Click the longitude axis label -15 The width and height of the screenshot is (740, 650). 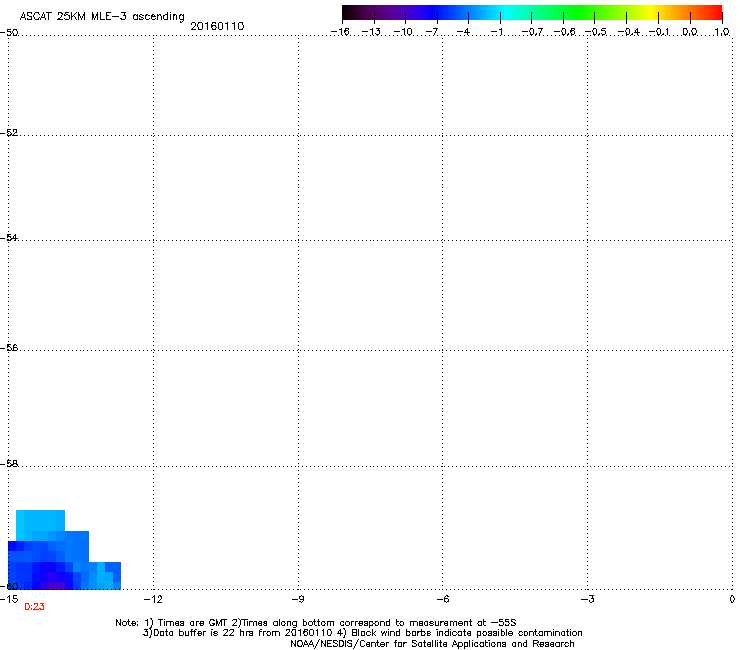click(x=9, y=599)
